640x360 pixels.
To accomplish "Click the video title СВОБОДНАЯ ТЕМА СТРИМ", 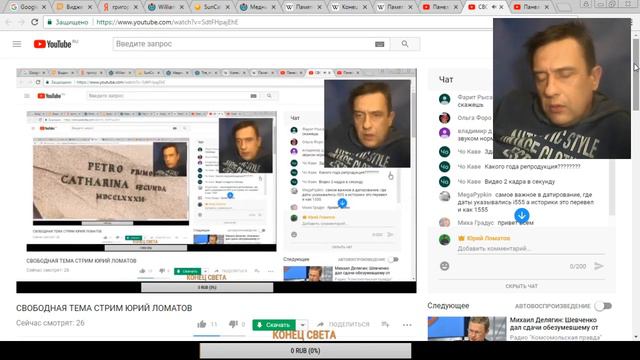I will tap(104, 308).
